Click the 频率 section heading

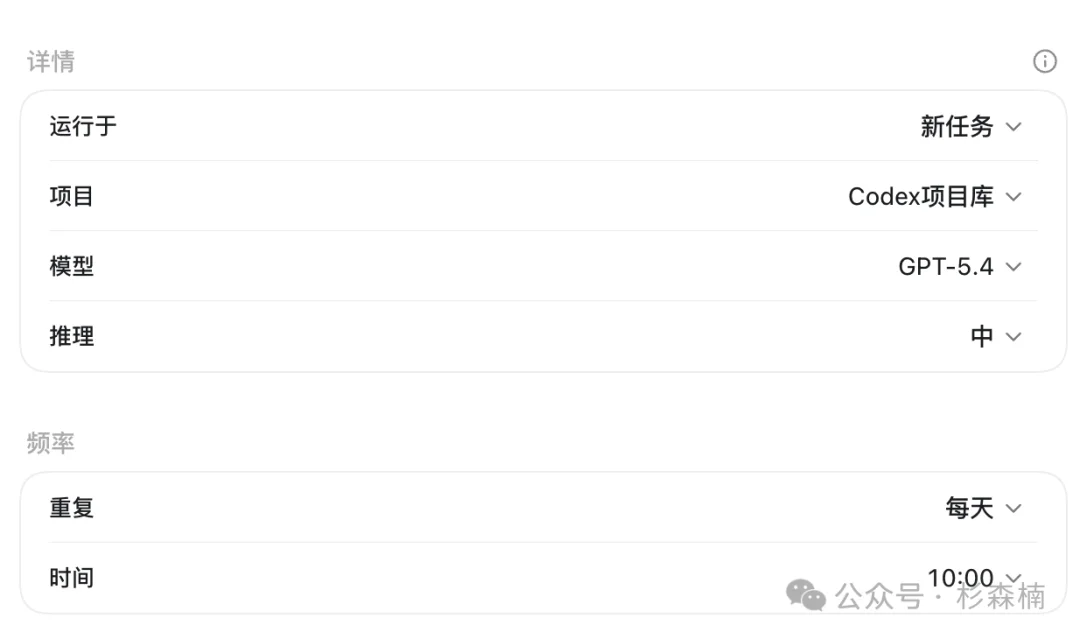(50, 443)
